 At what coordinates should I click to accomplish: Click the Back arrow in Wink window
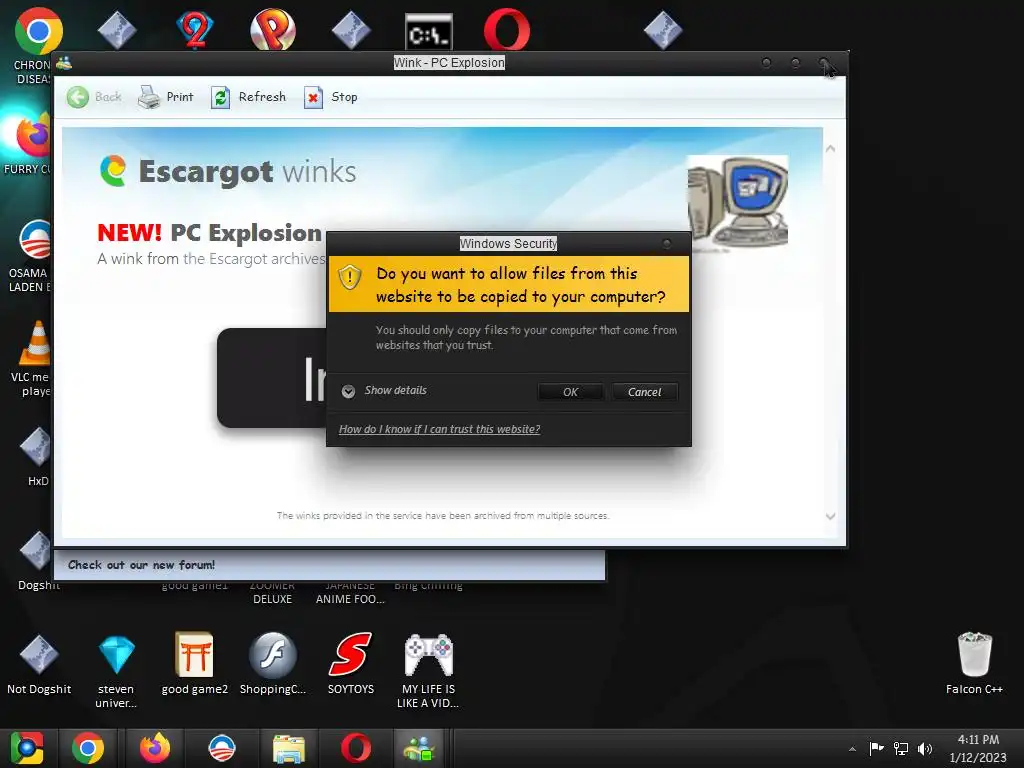pyautogui.click(x=78, y=97)
